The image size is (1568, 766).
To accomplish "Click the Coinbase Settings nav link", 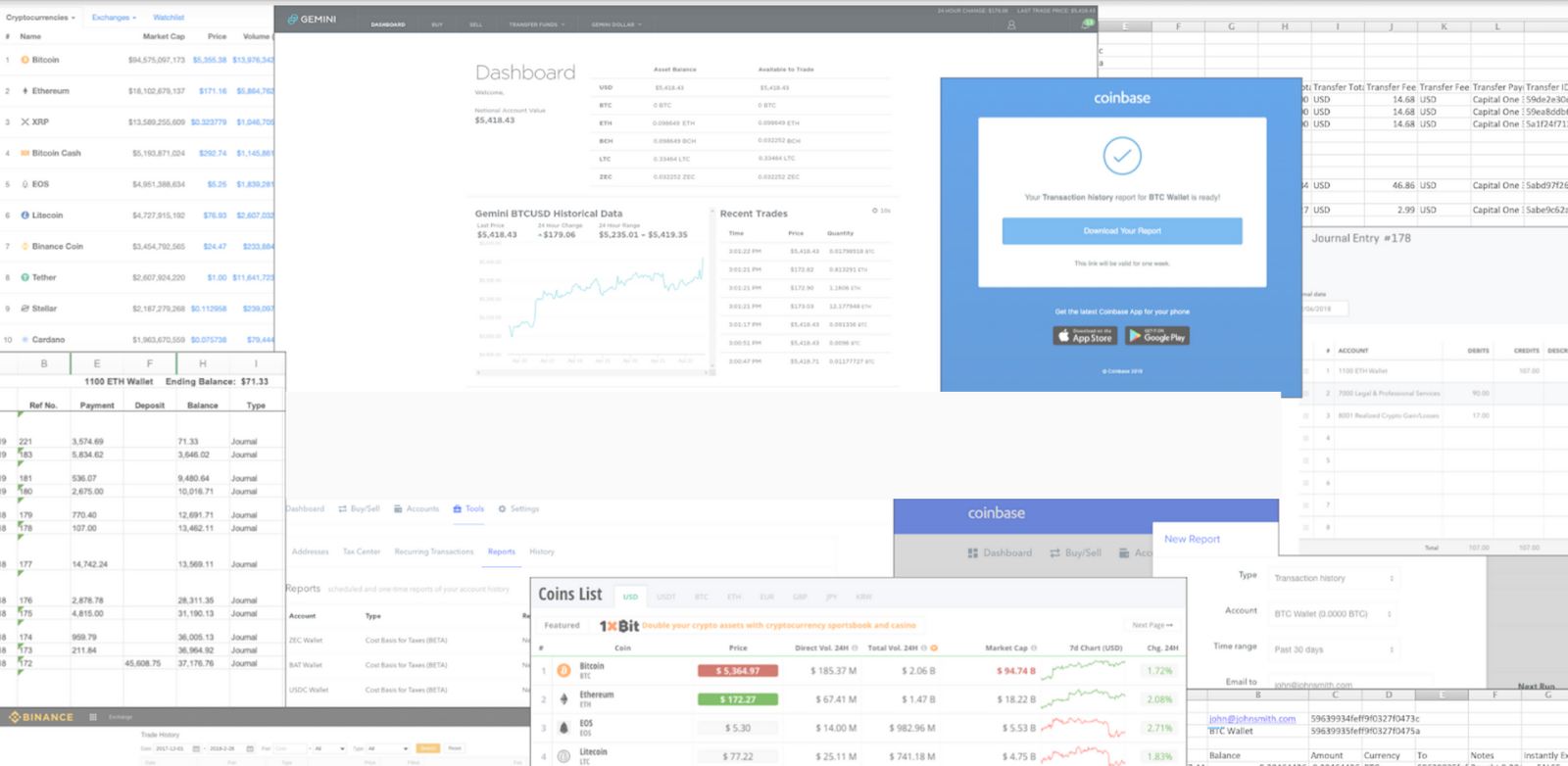I will click(518, 509).
